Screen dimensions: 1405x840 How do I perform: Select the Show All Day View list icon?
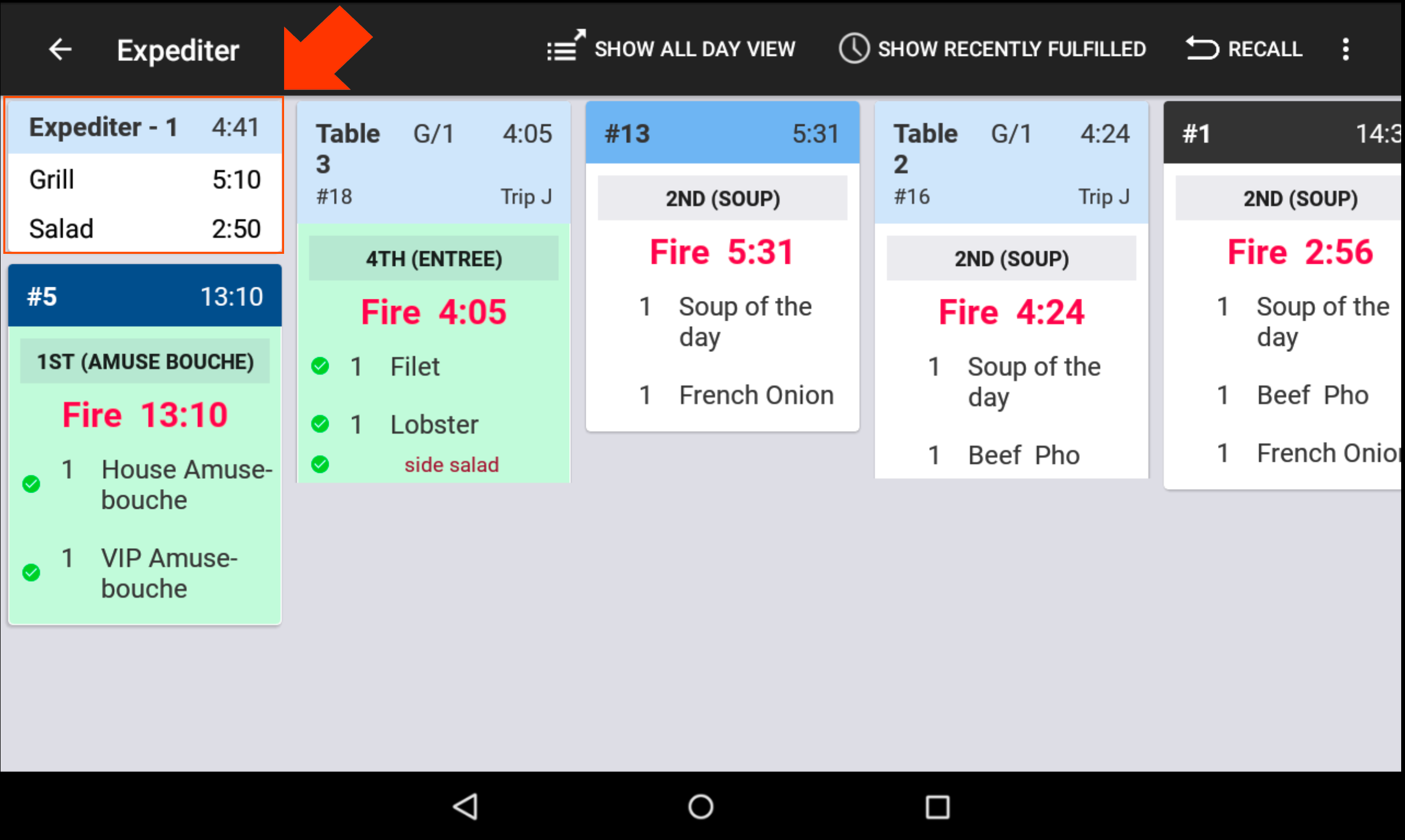coord(564,48)
